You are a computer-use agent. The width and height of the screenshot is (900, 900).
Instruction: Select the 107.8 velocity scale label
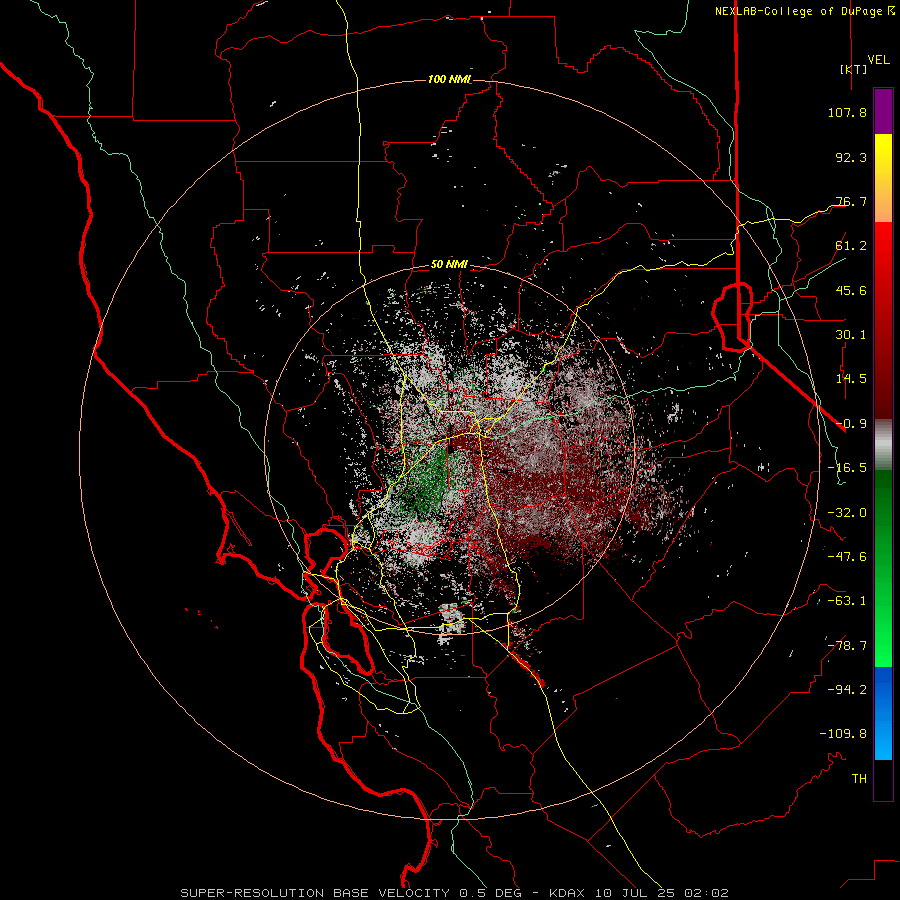(847, 112)
